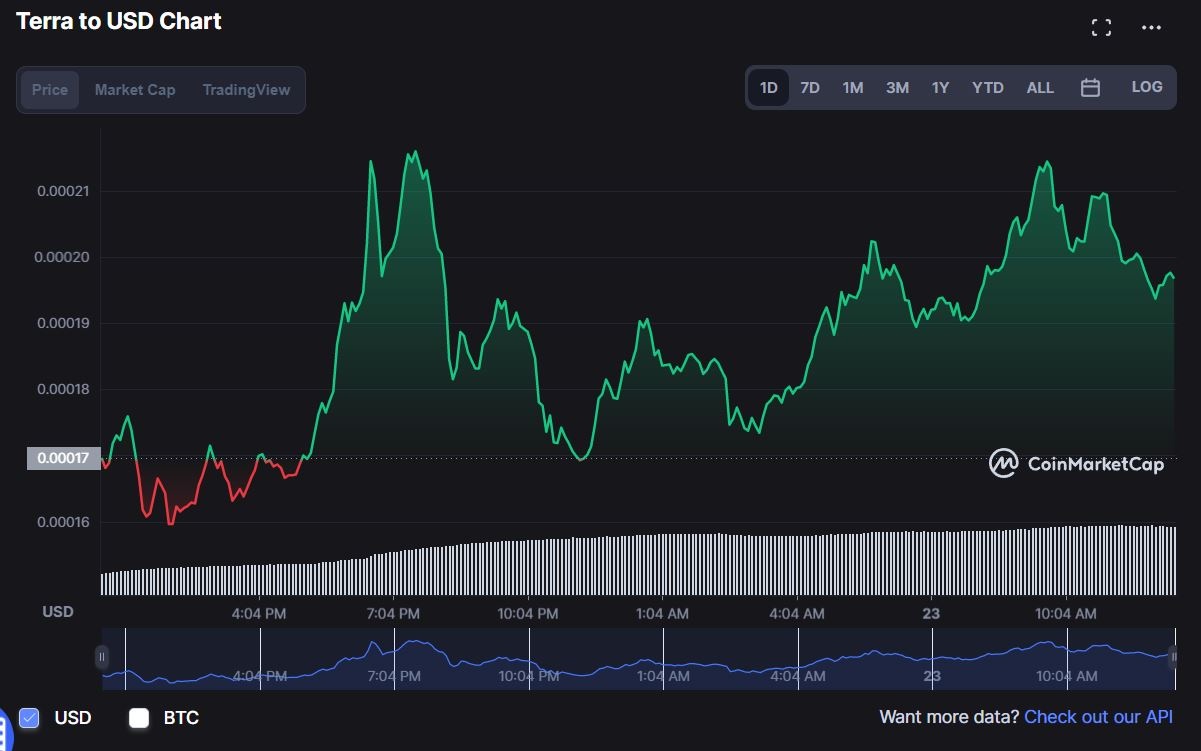The image size is (1201, 751).
Task: Click the right range slider handle
Action: tap(1174, 657)
